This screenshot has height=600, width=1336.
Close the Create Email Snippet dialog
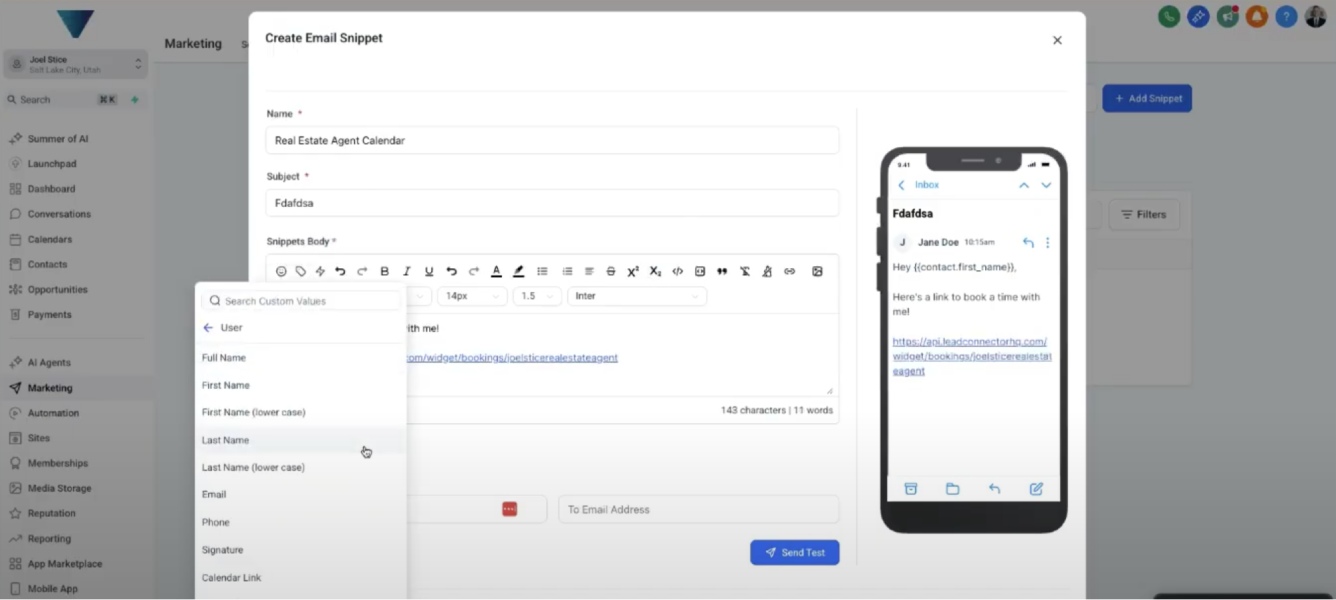point(1057,41)
